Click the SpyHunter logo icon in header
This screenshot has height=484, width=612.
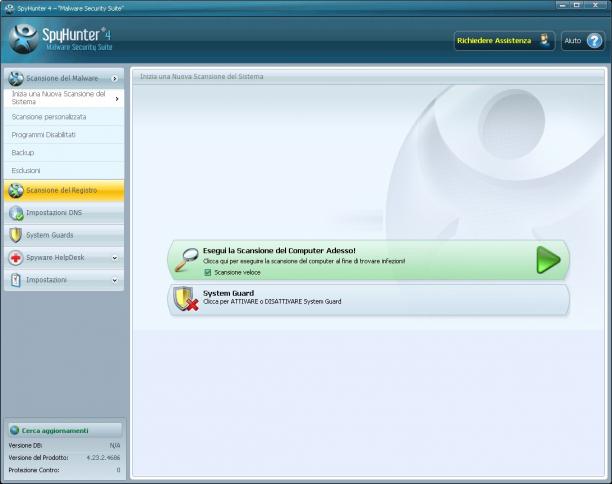pos(24,39)
